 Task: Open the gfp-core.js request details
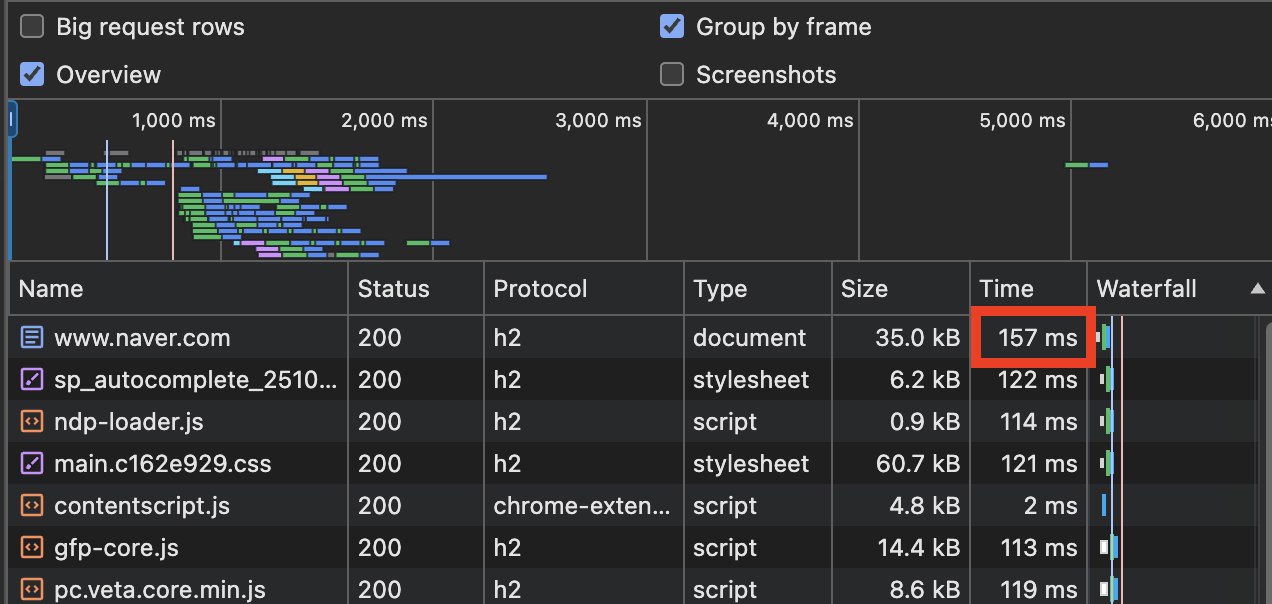coord(116,548)
